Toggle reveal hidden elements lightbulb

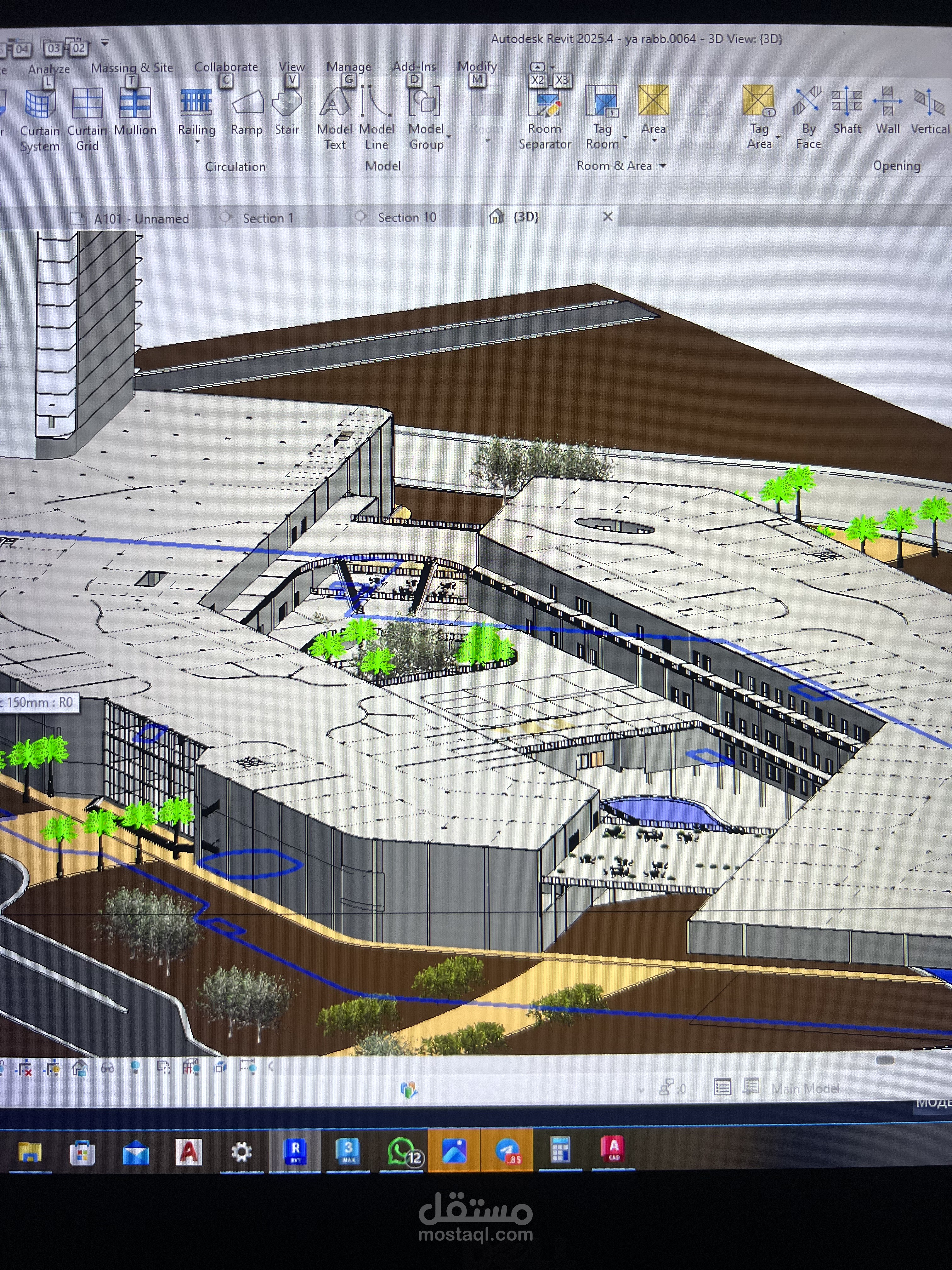pyautogui.click(x=135, y=1068)
